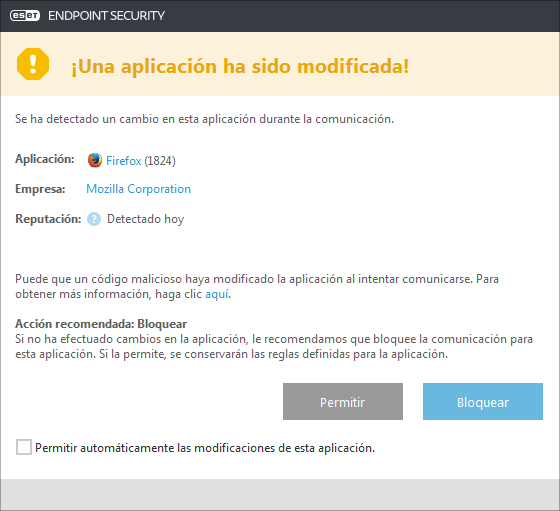The image size is (560, 511).
Task: Open the Firefox application link
Action: [x=124, y=161]
